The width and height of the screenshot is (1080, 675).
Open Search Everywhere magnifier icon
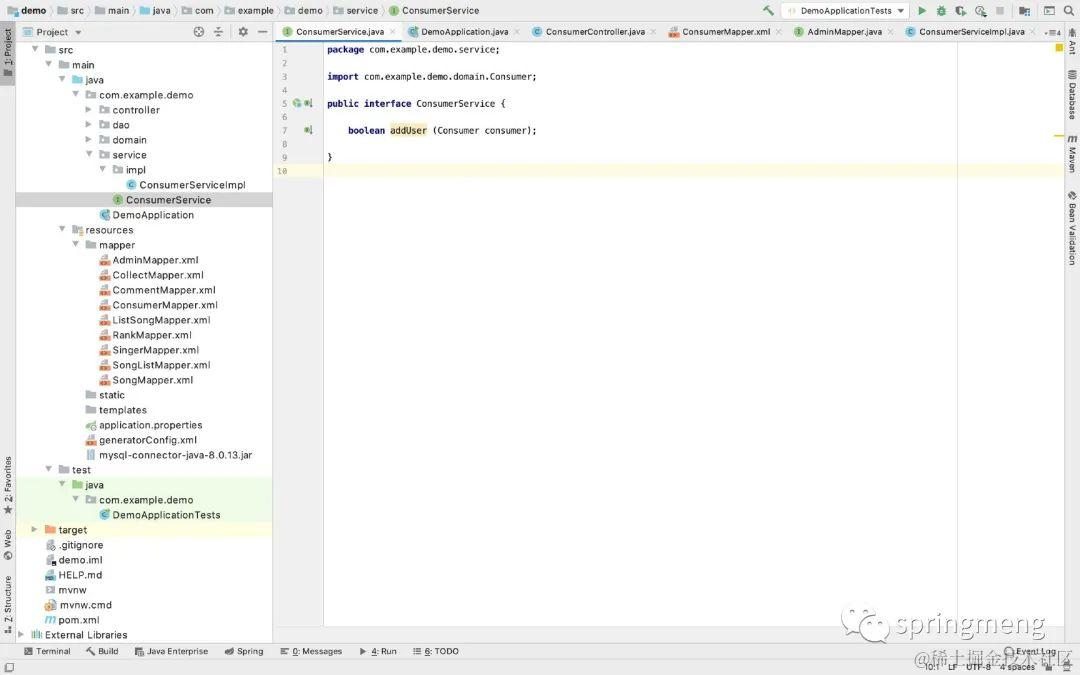point(1068,10)
